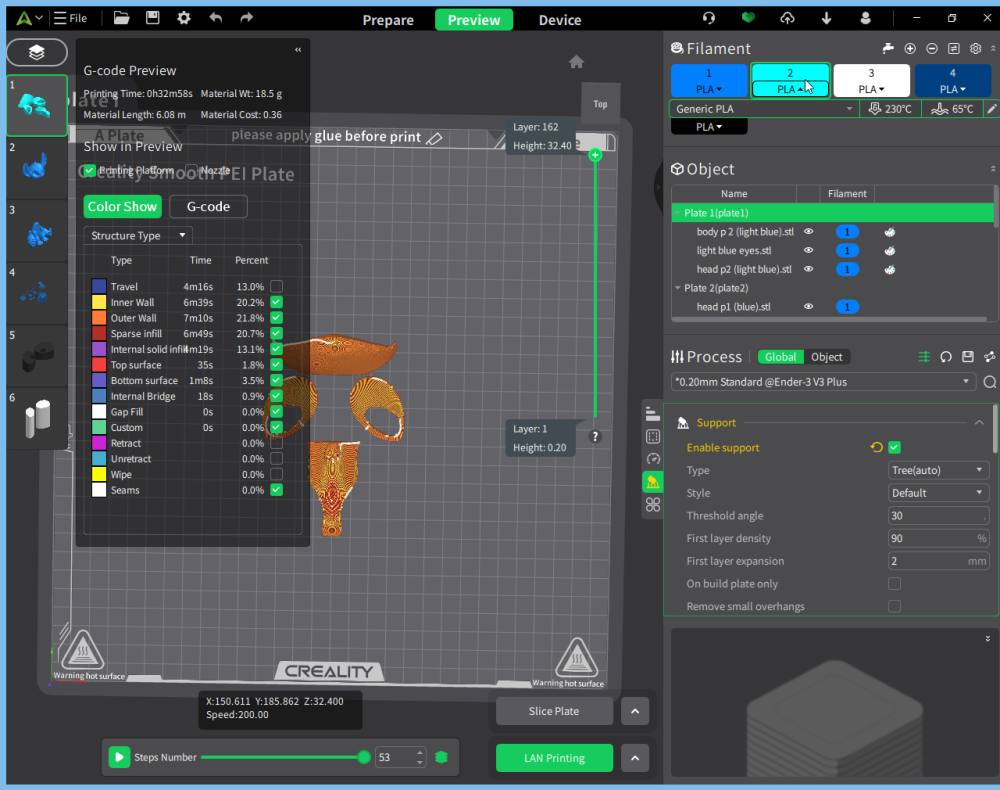Hide body p 2 (light blue).stl eye icon

808,231
